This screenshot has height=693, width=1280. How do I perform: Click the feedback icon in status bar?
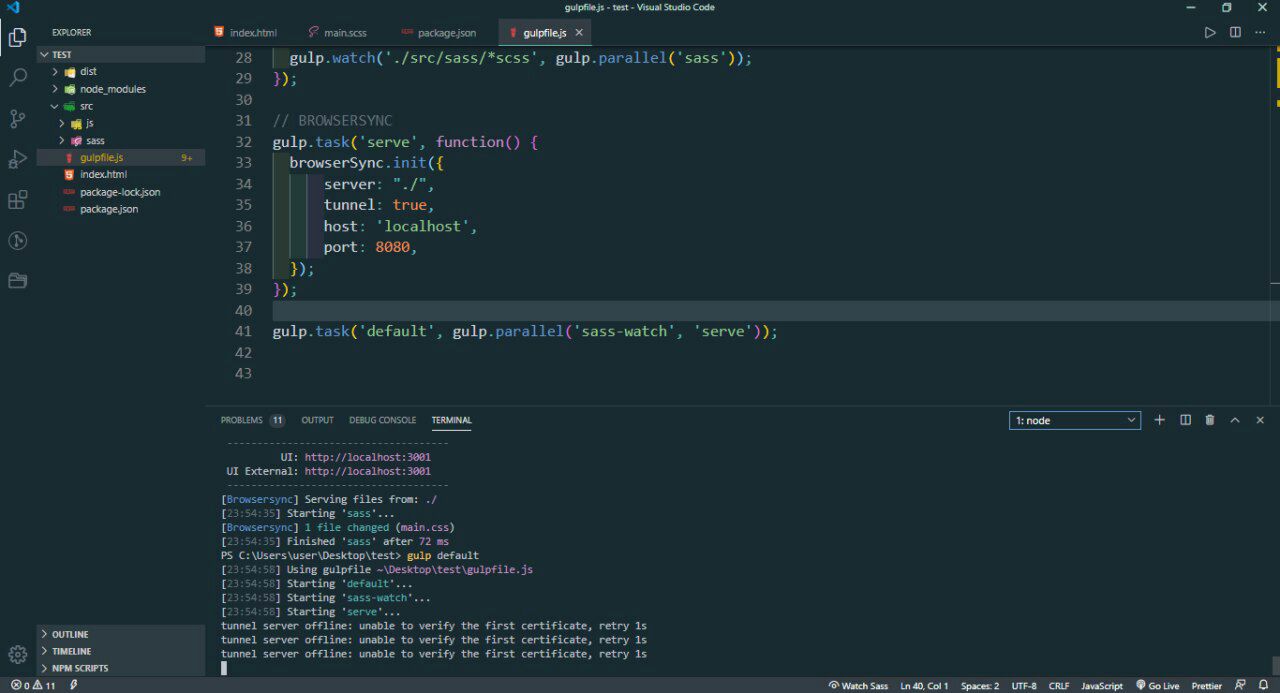tap(1240, 686)
